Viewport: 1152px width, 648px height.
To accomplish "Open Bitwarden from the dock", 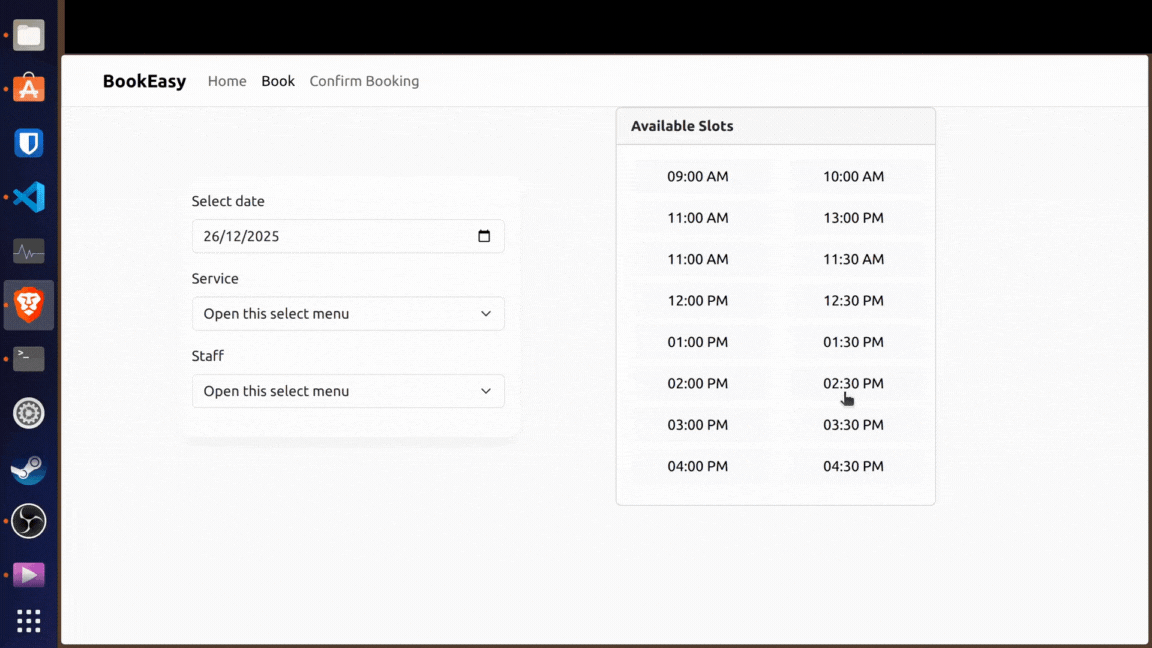I will tap(29, 143).
